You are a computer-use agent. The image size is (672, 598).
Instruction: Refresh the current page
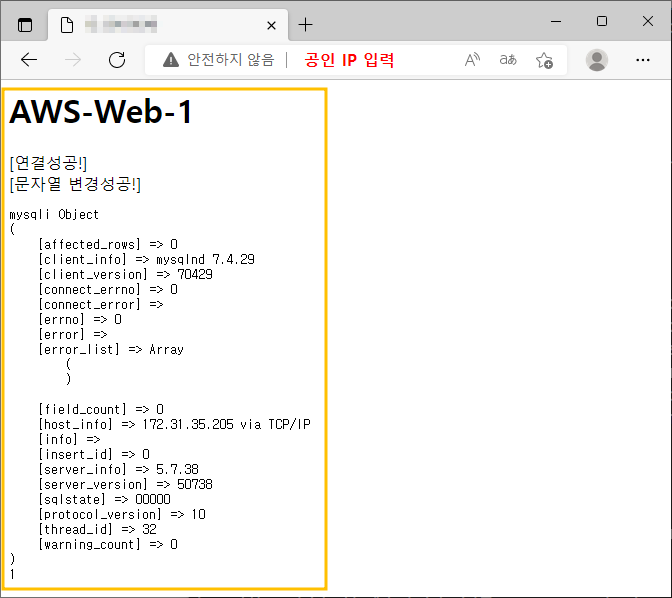coord(117,60)
